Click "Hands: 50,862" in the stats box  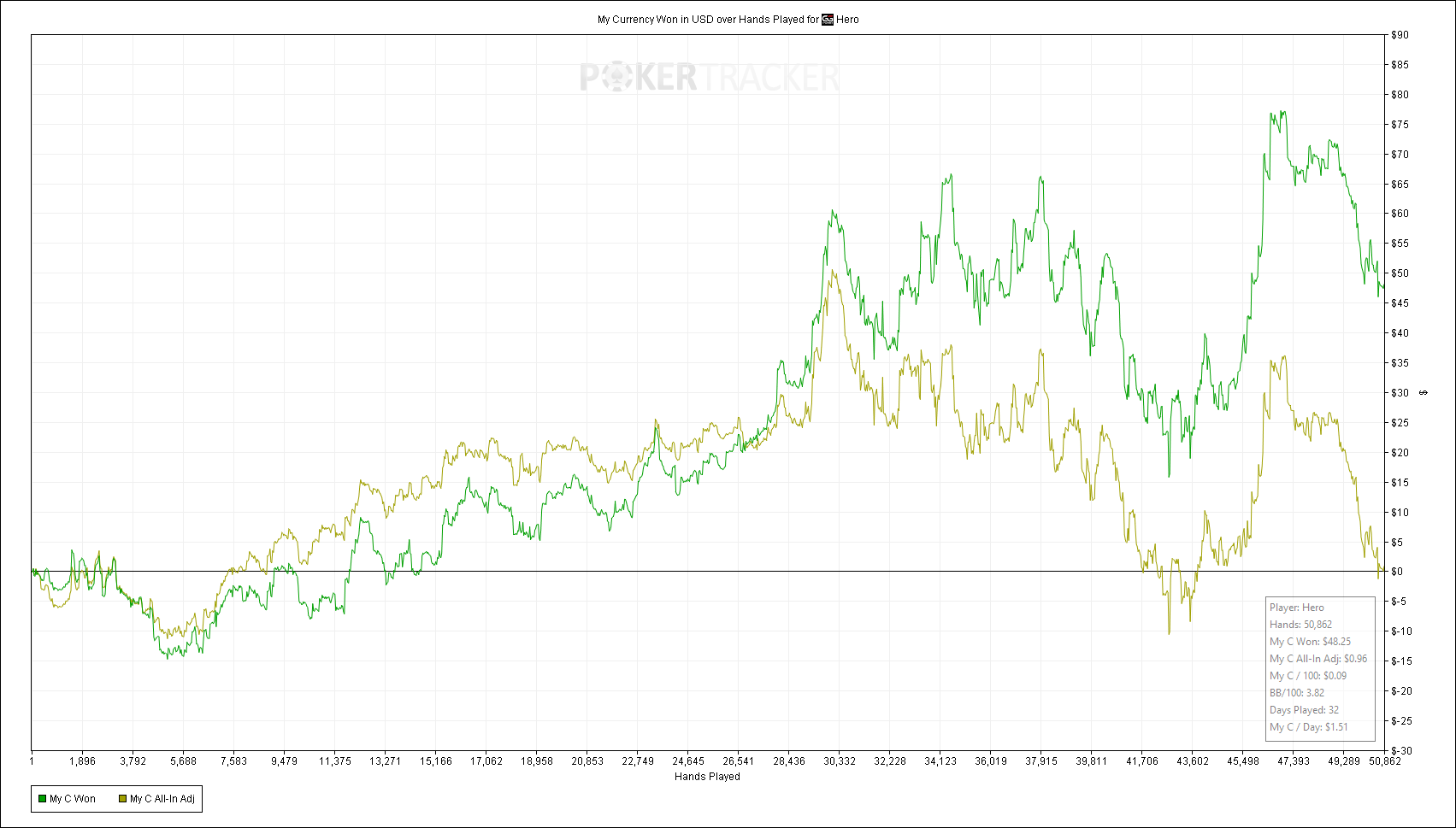pos(1300,625)
